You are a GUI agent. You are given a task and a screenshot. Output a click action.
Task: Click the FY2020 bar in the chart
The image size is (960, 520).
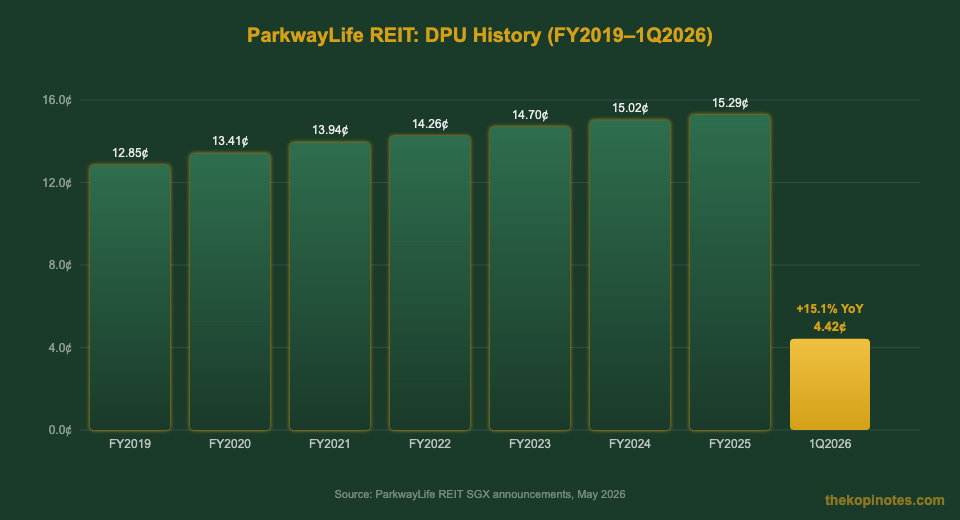point(230,292)
